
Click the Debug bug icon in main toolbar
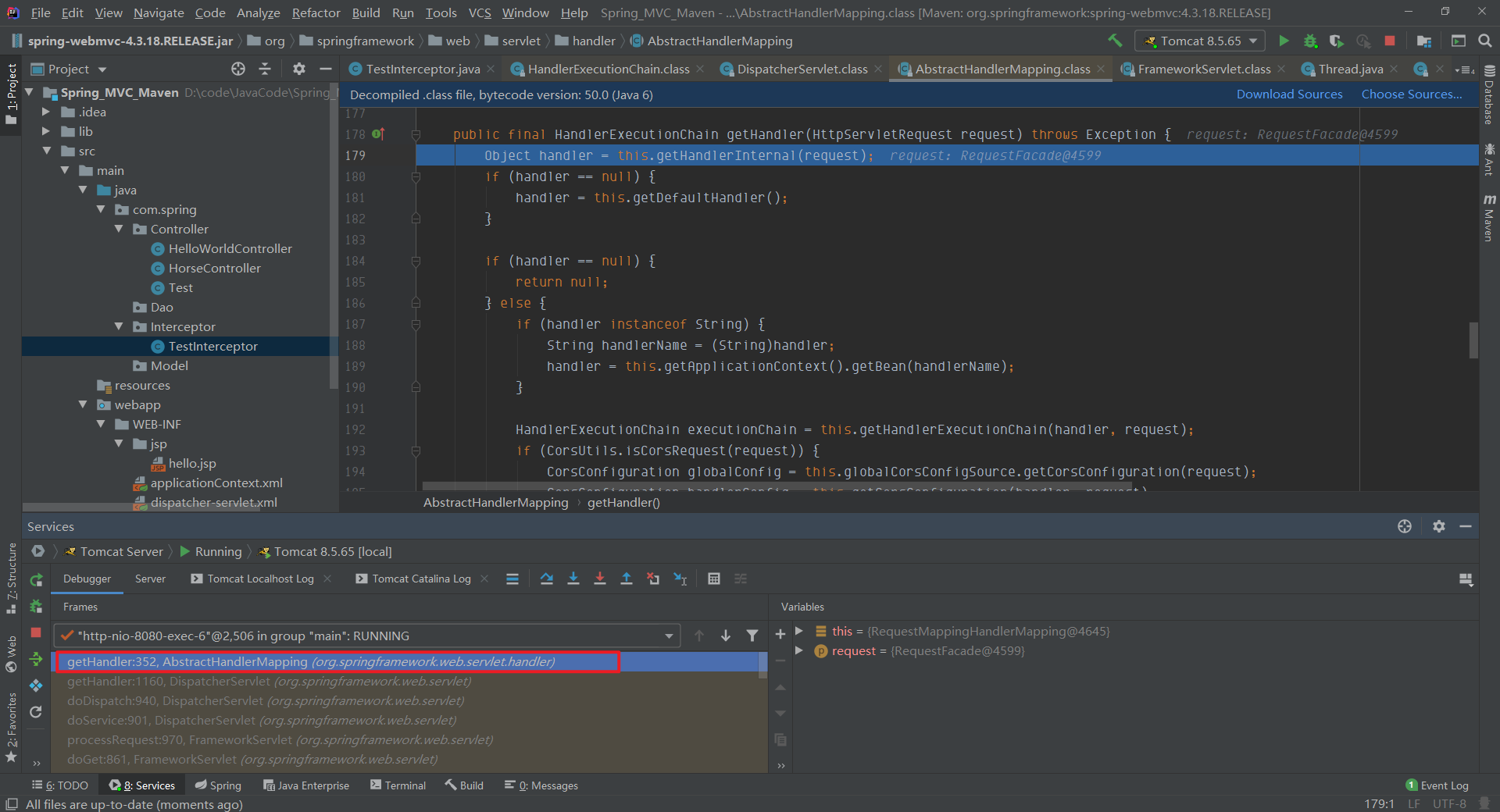point(1310,41)
